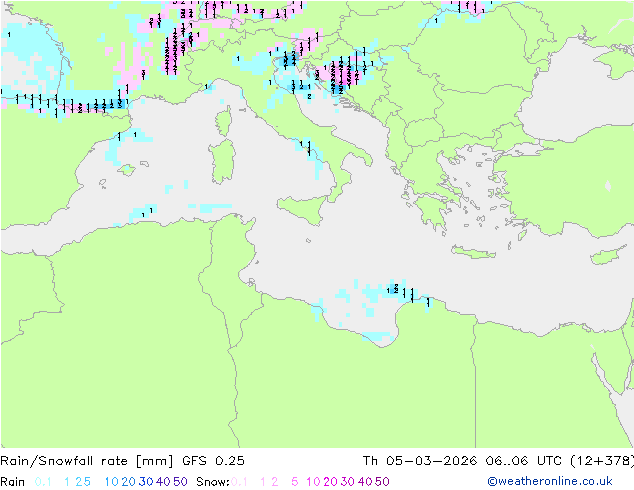Click the island of Crete on the map
Viewport: 634px width, 490px height.
[473, 252]
